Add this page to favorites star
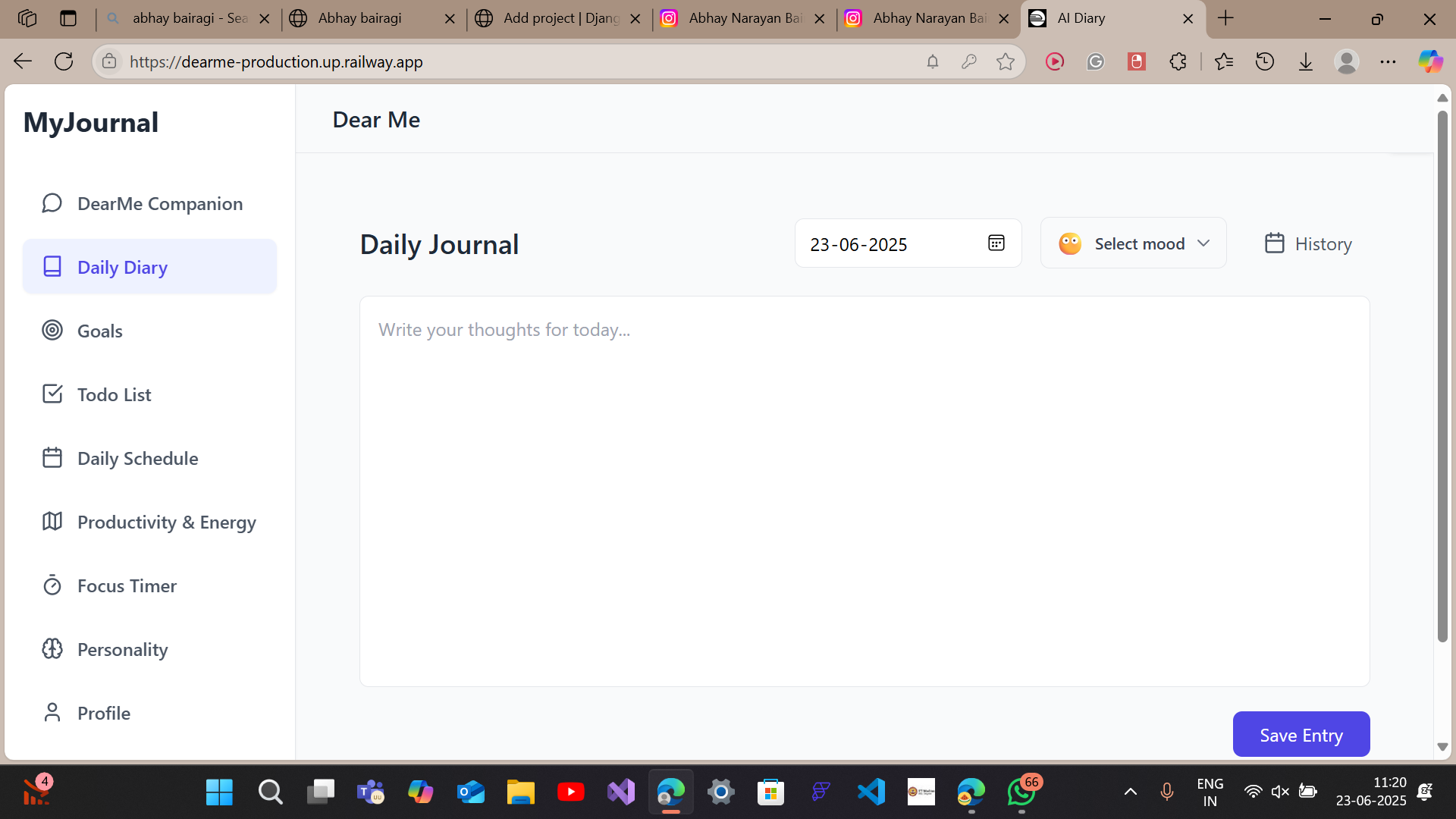 pyautogui.click(x=1006, y=61)
